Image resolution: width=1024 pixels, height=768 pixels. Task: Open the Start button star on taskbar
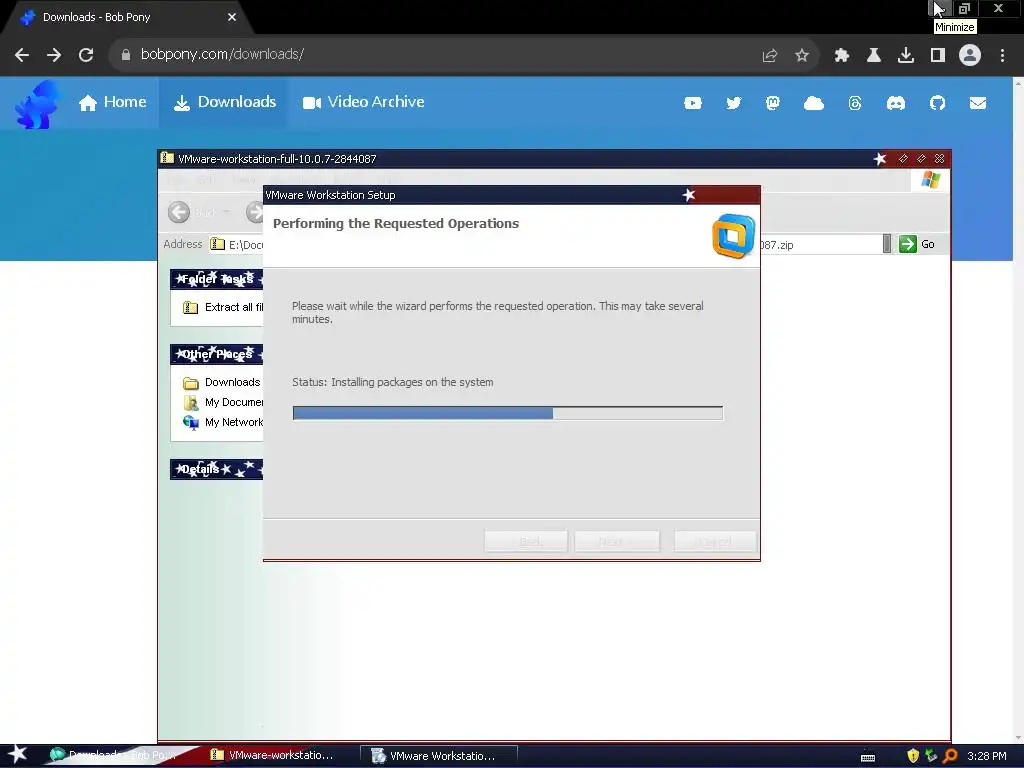click(18, 755)
